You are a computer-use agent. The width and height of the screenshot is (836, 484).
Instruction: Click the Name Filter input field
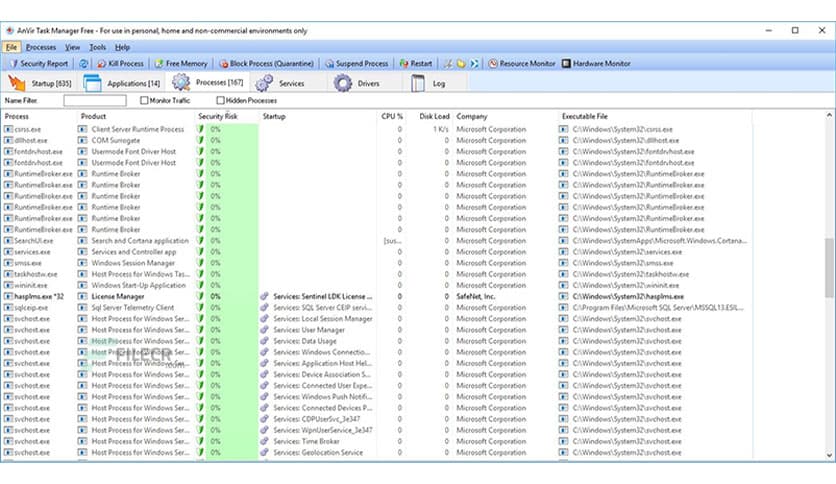pyautogui.click(x=95, y=101)
